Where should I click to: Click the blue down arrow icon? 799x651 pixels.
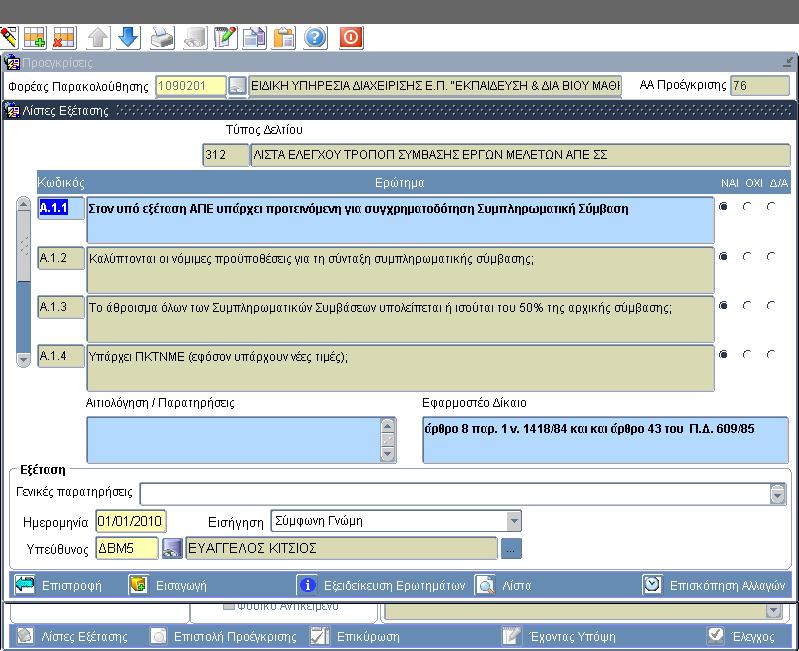[x=128, y=38]
